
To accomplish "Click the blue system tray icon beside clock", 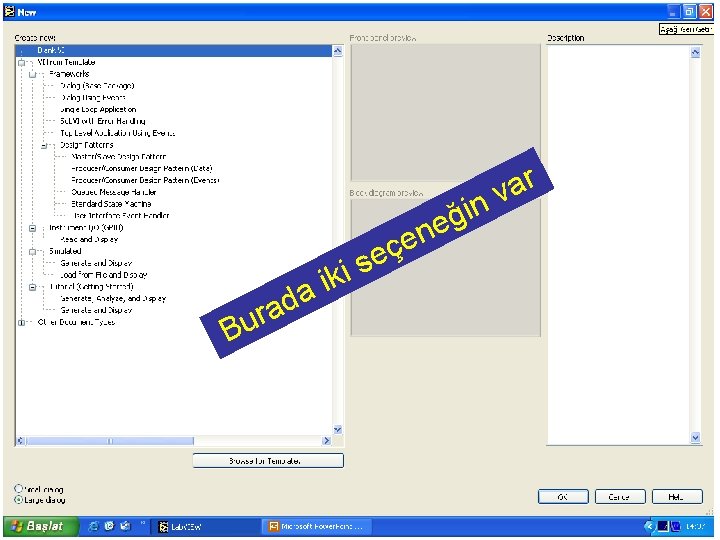I will click(x=675, y=526).
